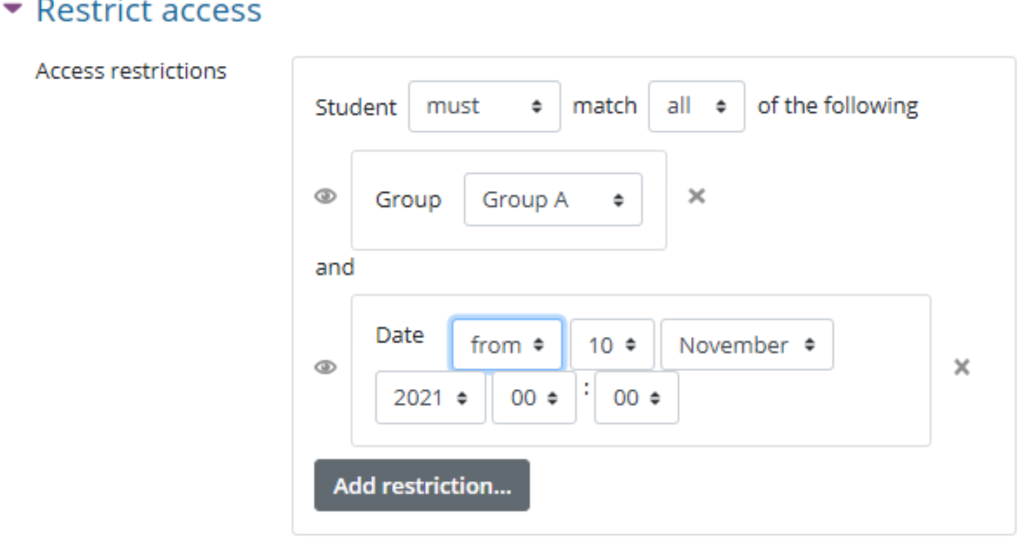Image resolution: width=1024 pixels, height=542 pixels.
Task: Click the Access restrictions label
Action: click(131, 71)
